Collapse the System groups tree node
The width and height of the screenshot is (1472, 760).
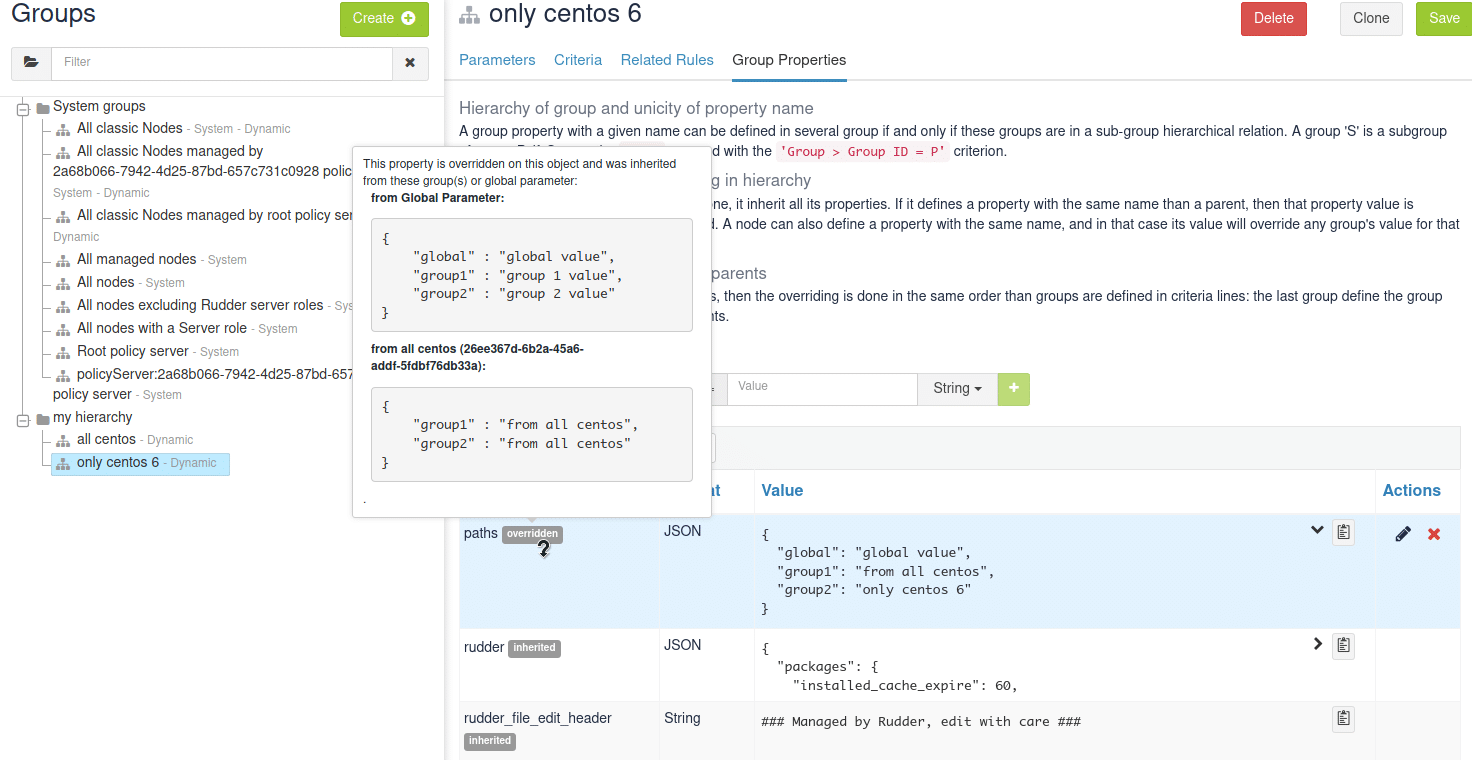(x=23, y=108)
